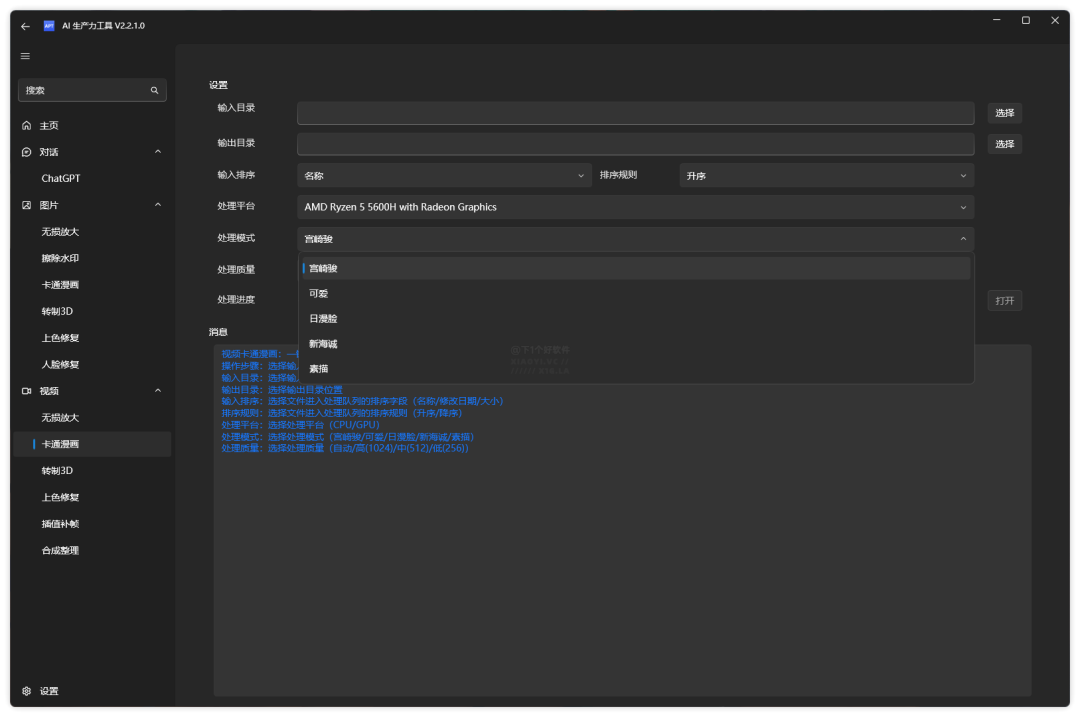Click the search magnifier icon
The image size is (1080, 717).
pos(154,90)
